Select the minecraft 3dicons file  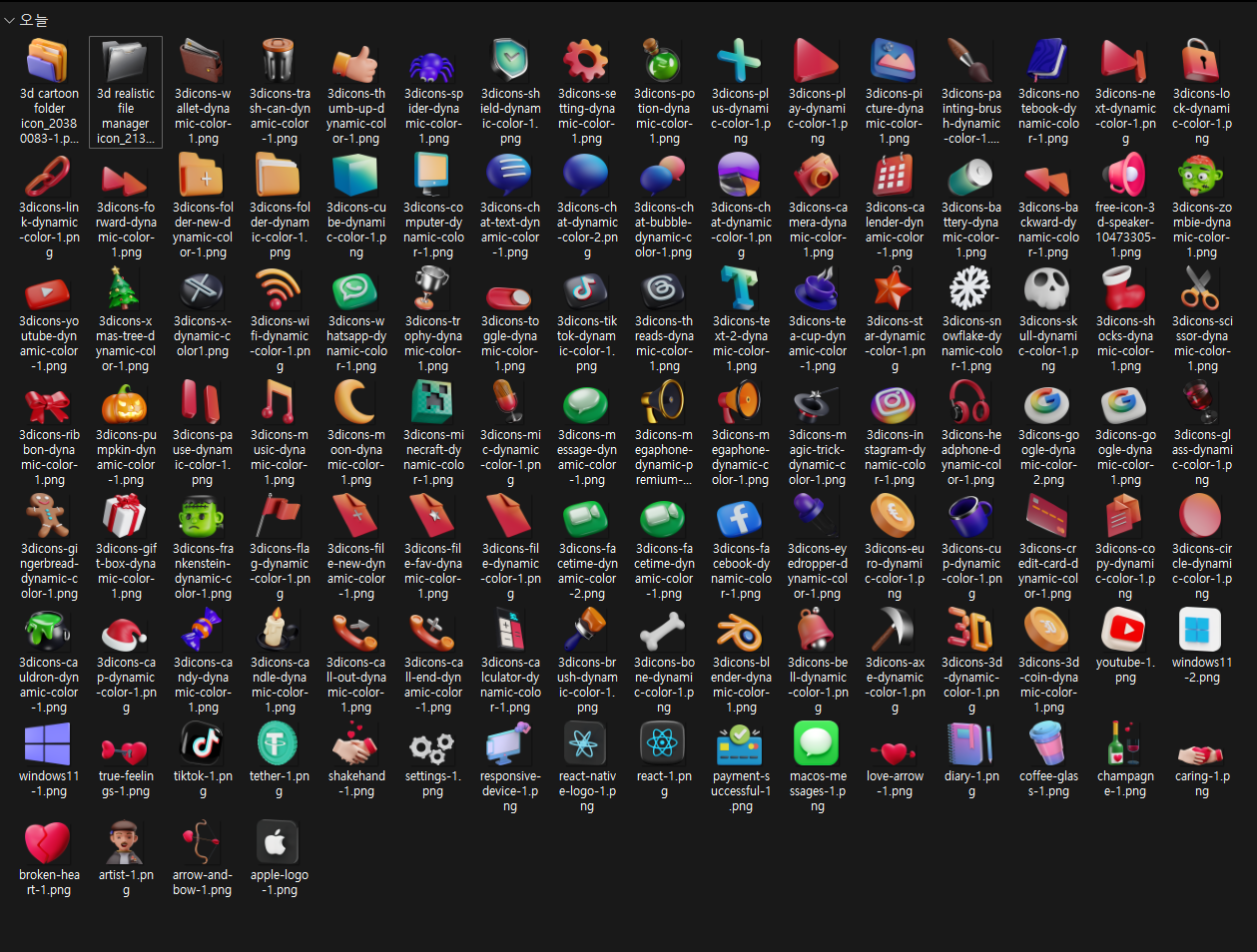(433, 433)
